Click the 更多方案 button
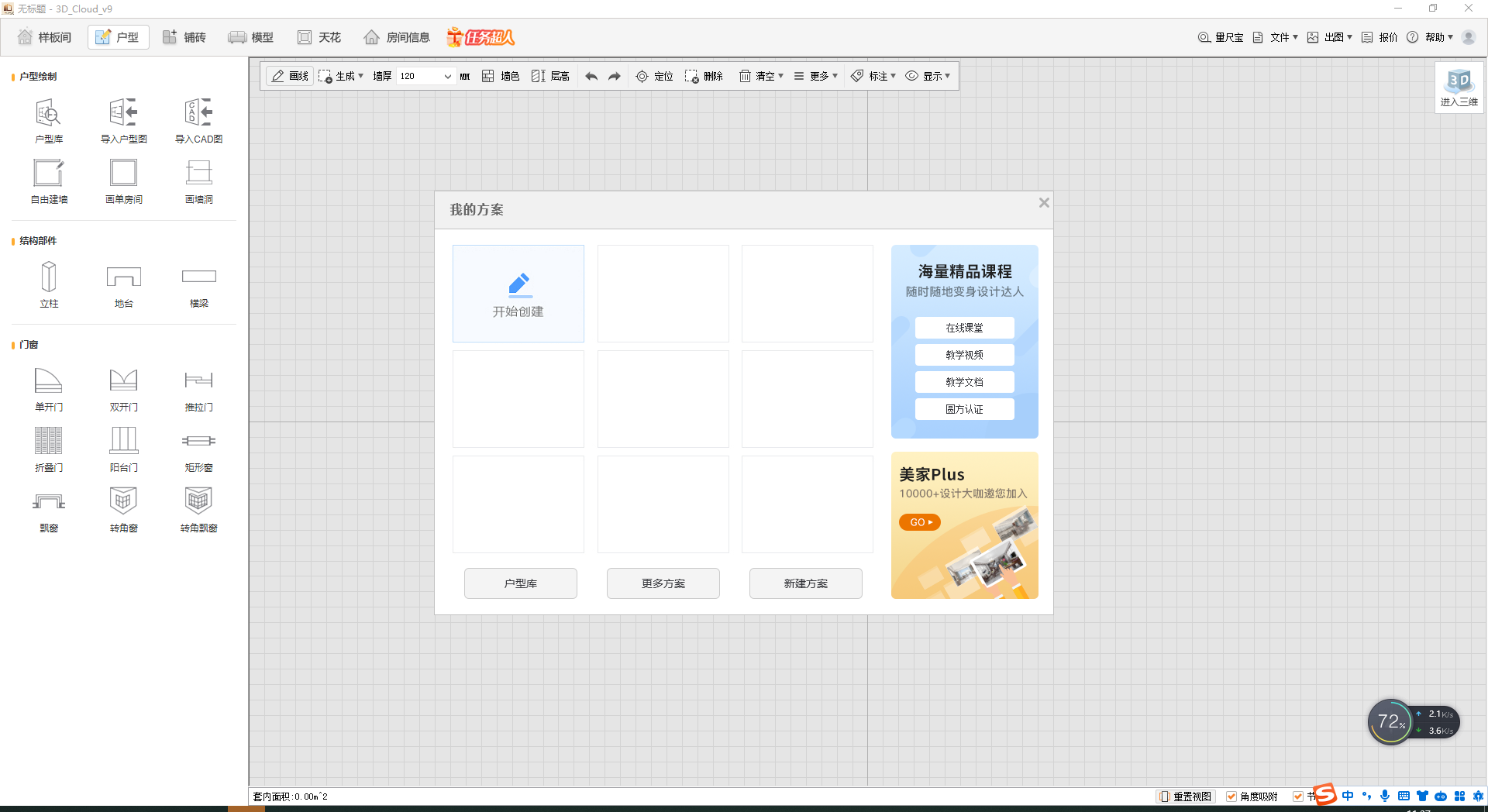The image size is (1488, 812). (x=663, y=583)
